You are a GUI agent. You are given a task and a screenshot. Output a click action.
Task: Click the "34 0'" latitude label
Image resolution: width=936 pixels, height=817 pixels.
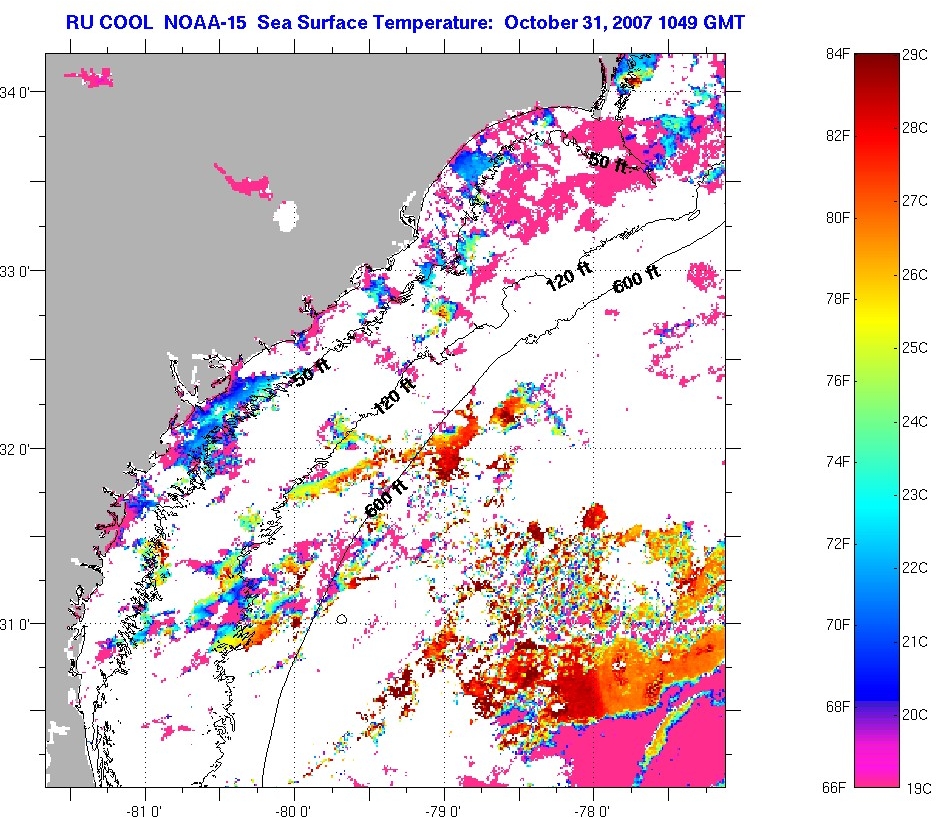(14, 93)
